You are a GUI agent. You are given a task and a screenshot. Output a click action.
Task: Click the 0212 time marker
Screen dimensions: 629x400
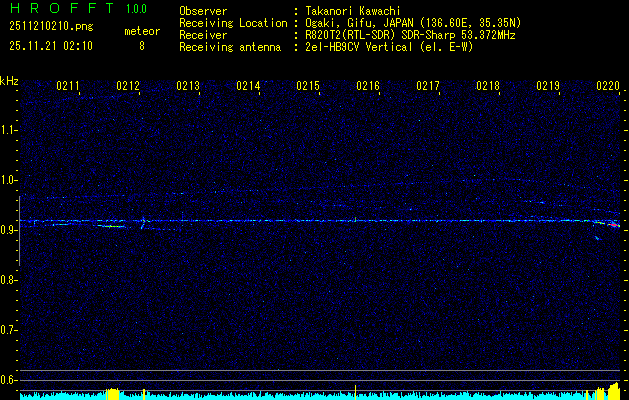[x=128, y=85]
